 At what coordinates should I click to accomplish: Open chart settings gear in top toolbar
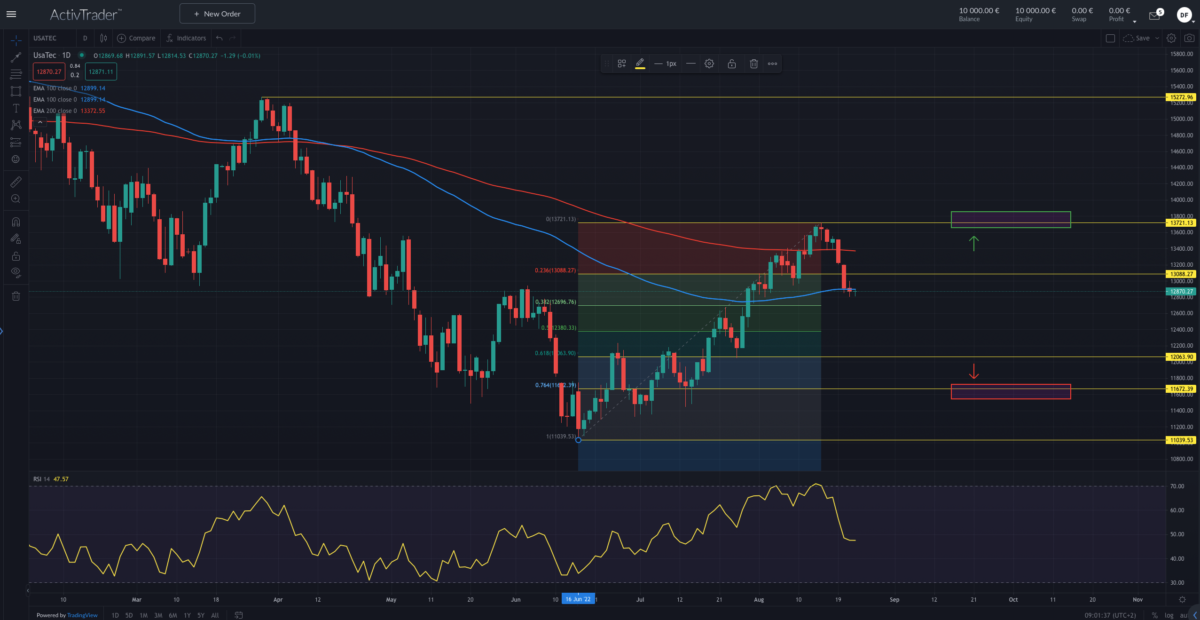[1171, 38]
